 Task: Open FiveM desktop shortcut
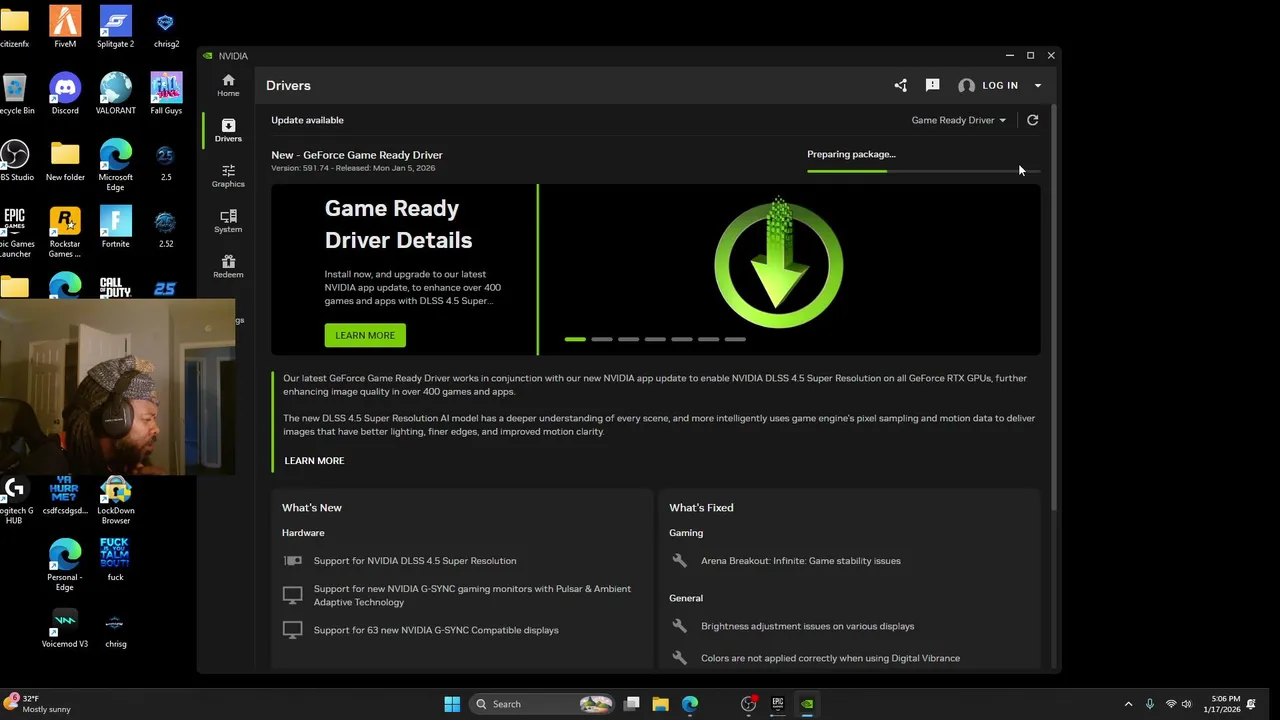pyautogui.click(x=65, y=28)
